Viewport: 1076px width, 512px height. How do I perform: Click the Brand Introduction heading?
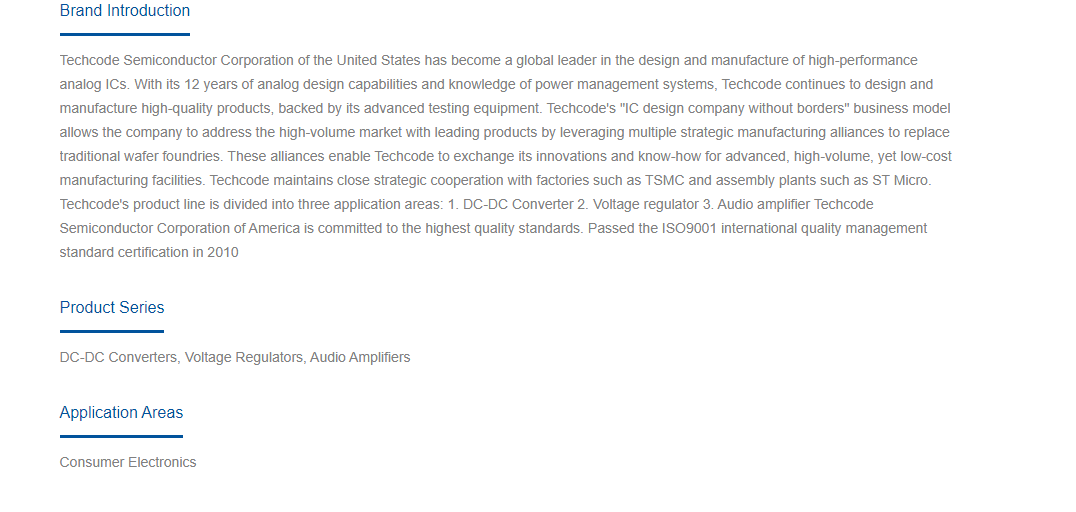click(125, 11)
